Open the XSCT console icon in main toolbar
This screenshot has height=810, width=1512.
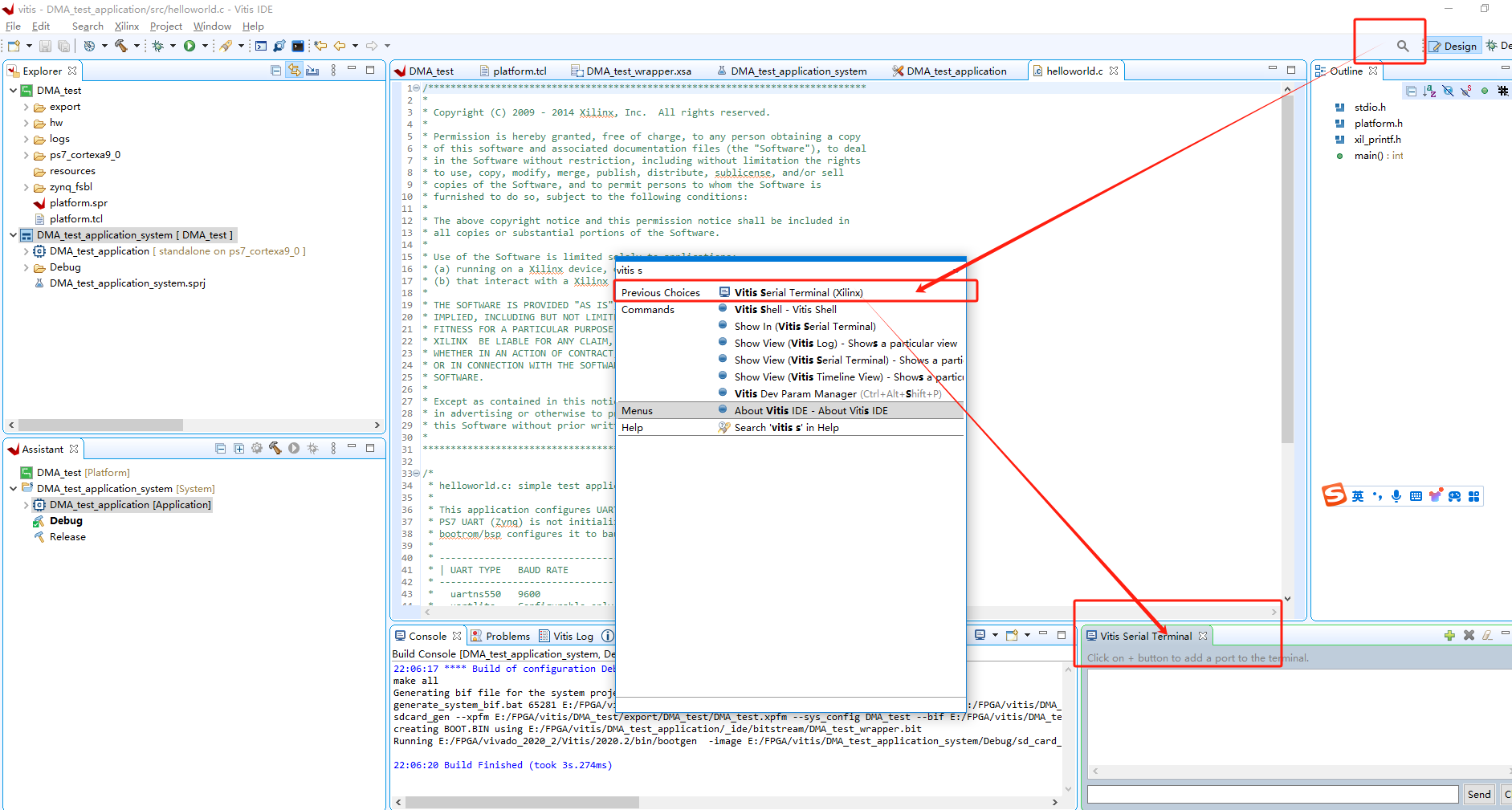[x=261, y=46]
